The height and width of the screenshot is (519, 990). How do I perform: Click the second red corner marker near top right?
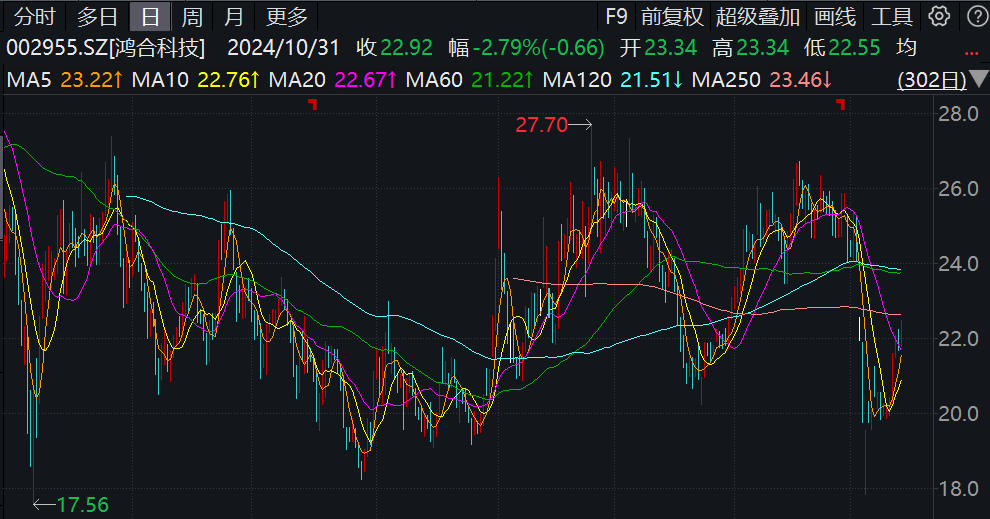[841, 103]
